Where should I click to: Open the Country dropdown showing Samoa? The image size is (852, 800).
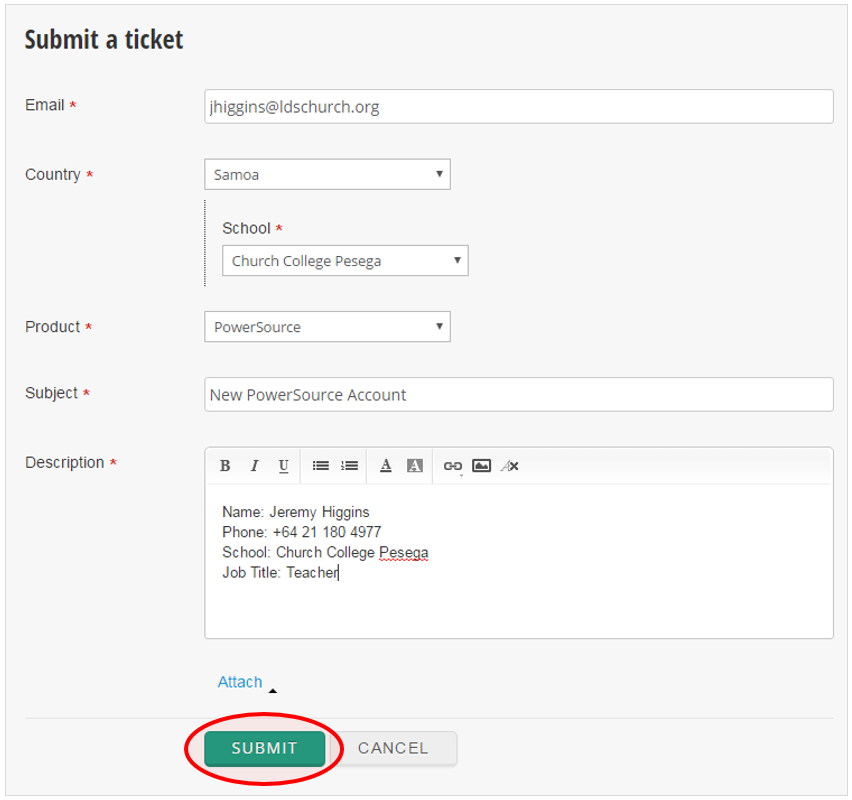click(x=327, y=174)
